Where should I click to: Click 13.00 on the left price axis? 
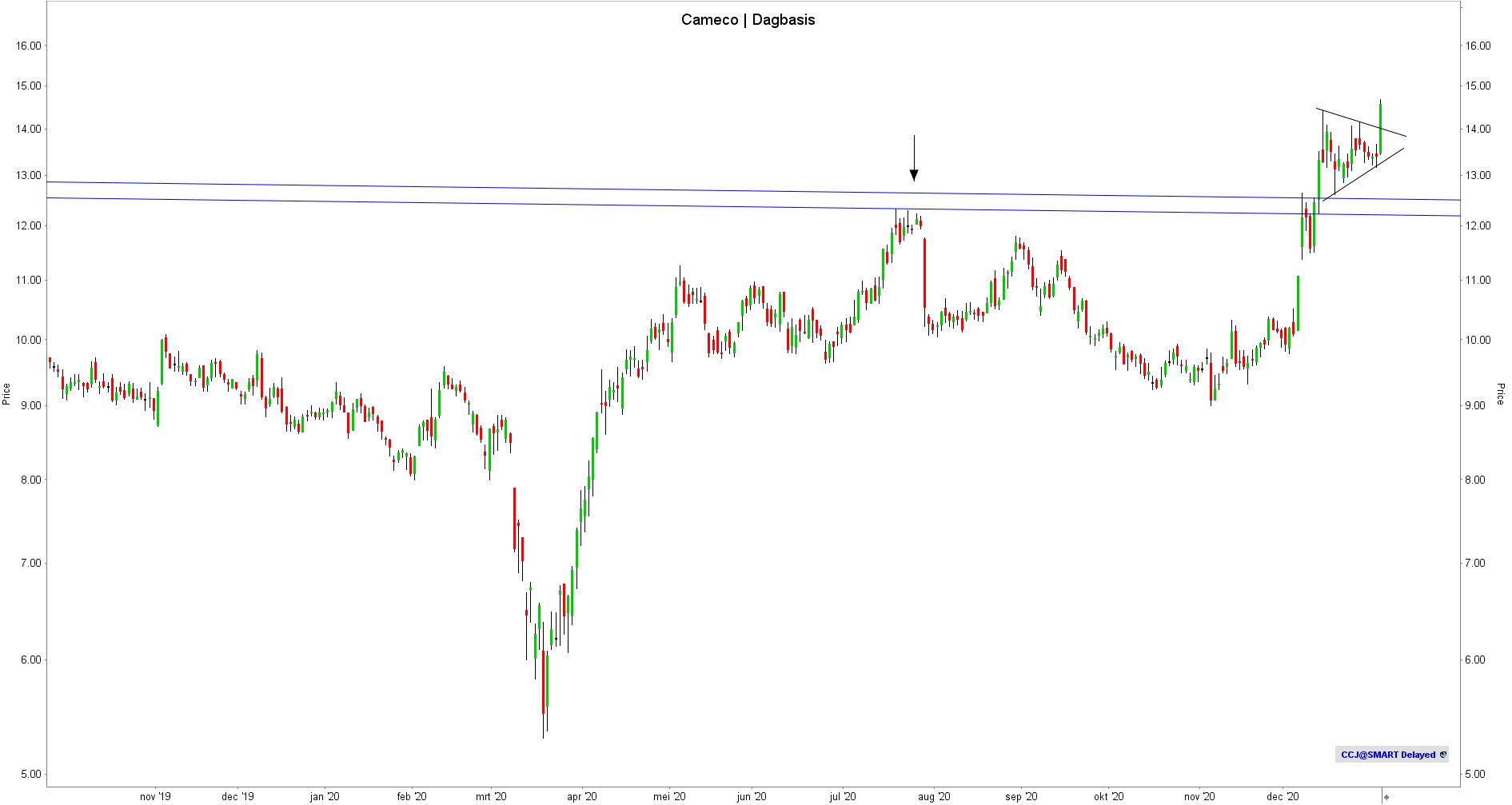pos(29,175)
